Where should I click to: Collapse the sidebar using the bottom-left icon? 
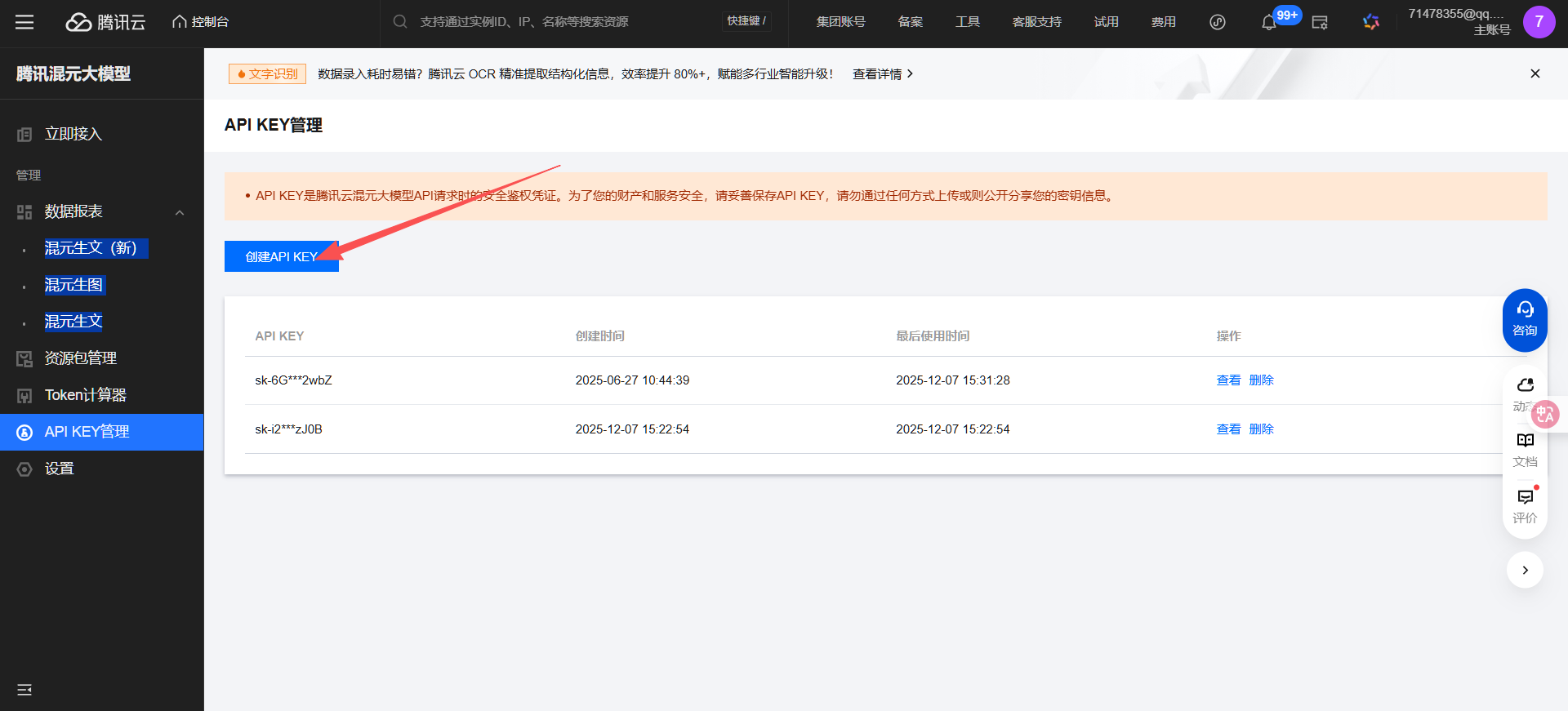click(x=24, y=690)
